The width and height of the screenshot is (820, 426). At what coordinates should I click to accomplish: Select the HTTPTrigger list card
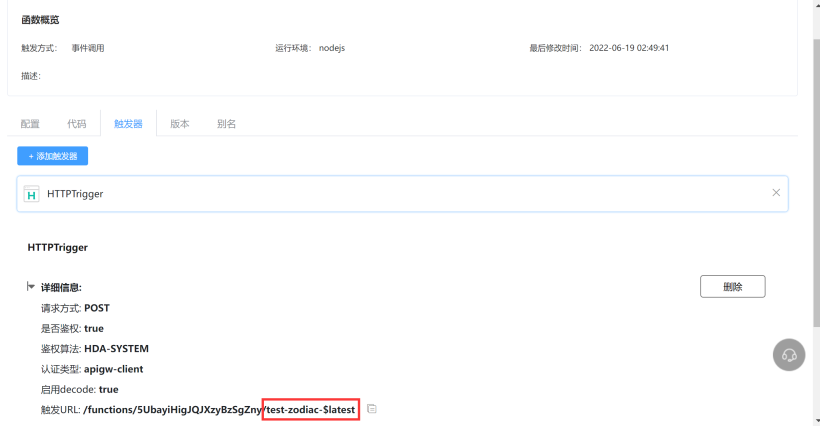(x=402, y=194)
